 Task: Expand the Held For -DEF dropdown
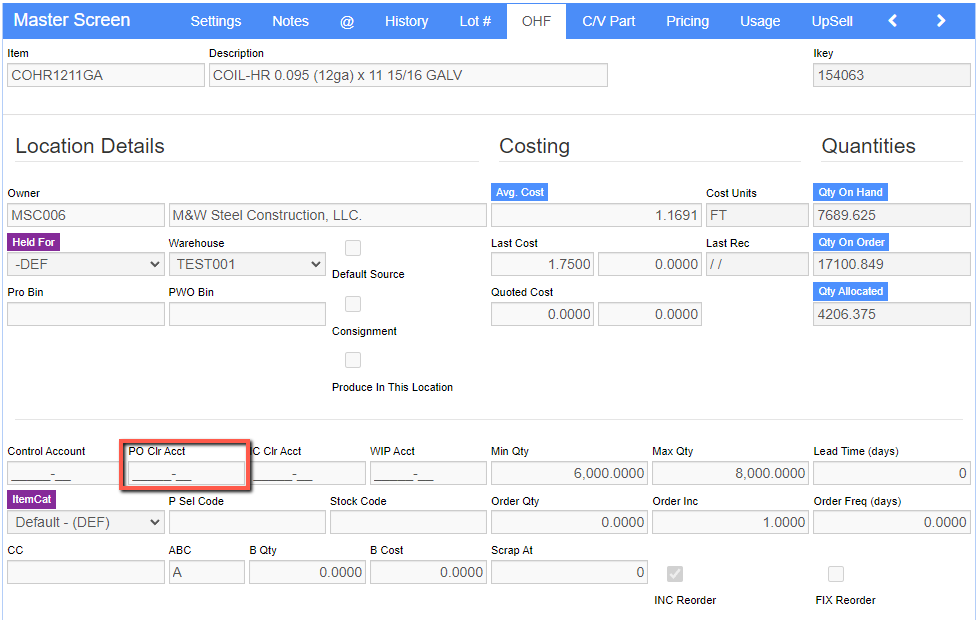86,264
